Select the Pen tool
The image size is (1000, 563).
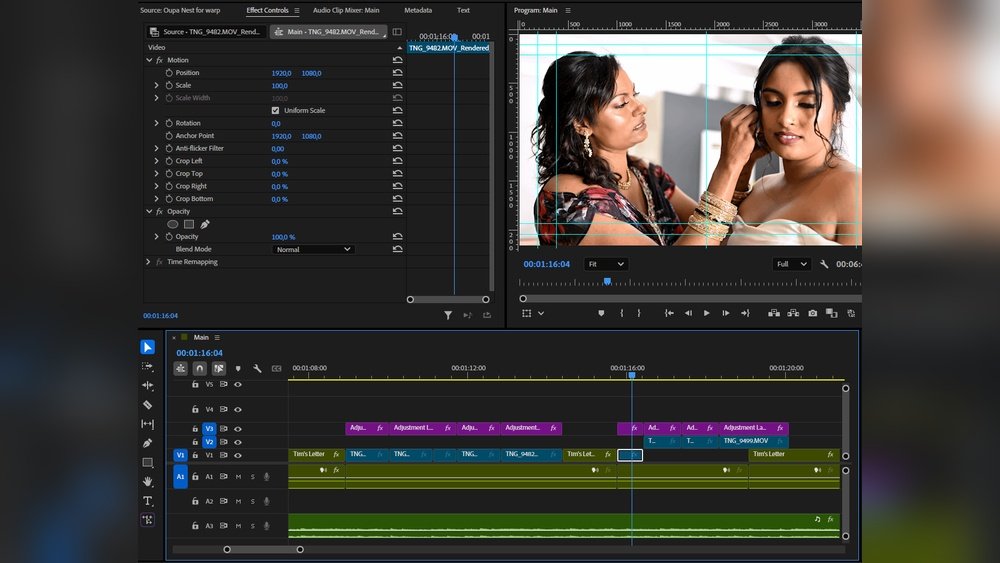[x=148, y=443]
